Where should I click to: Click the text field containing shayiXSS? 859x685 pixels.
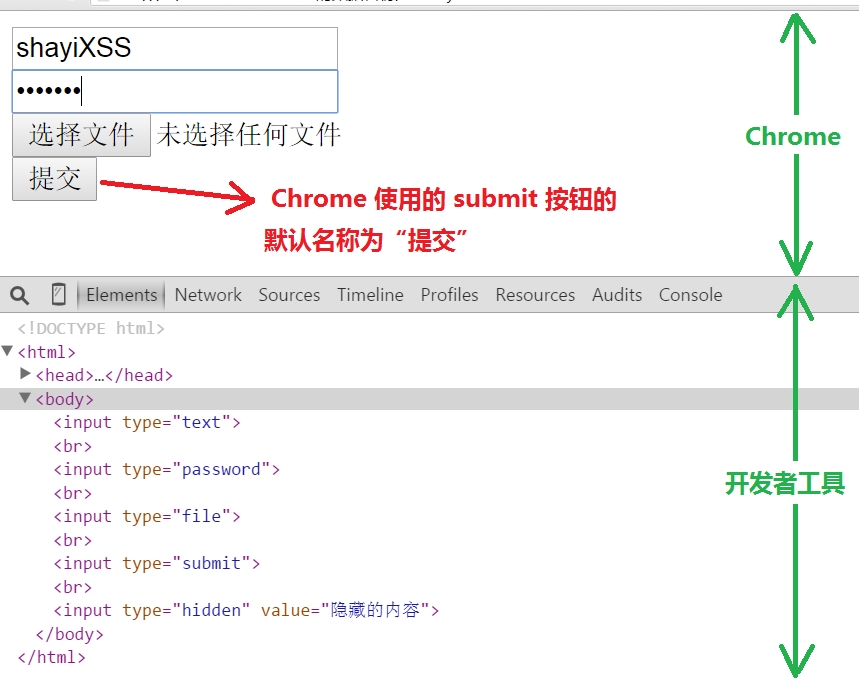[175, 48]
